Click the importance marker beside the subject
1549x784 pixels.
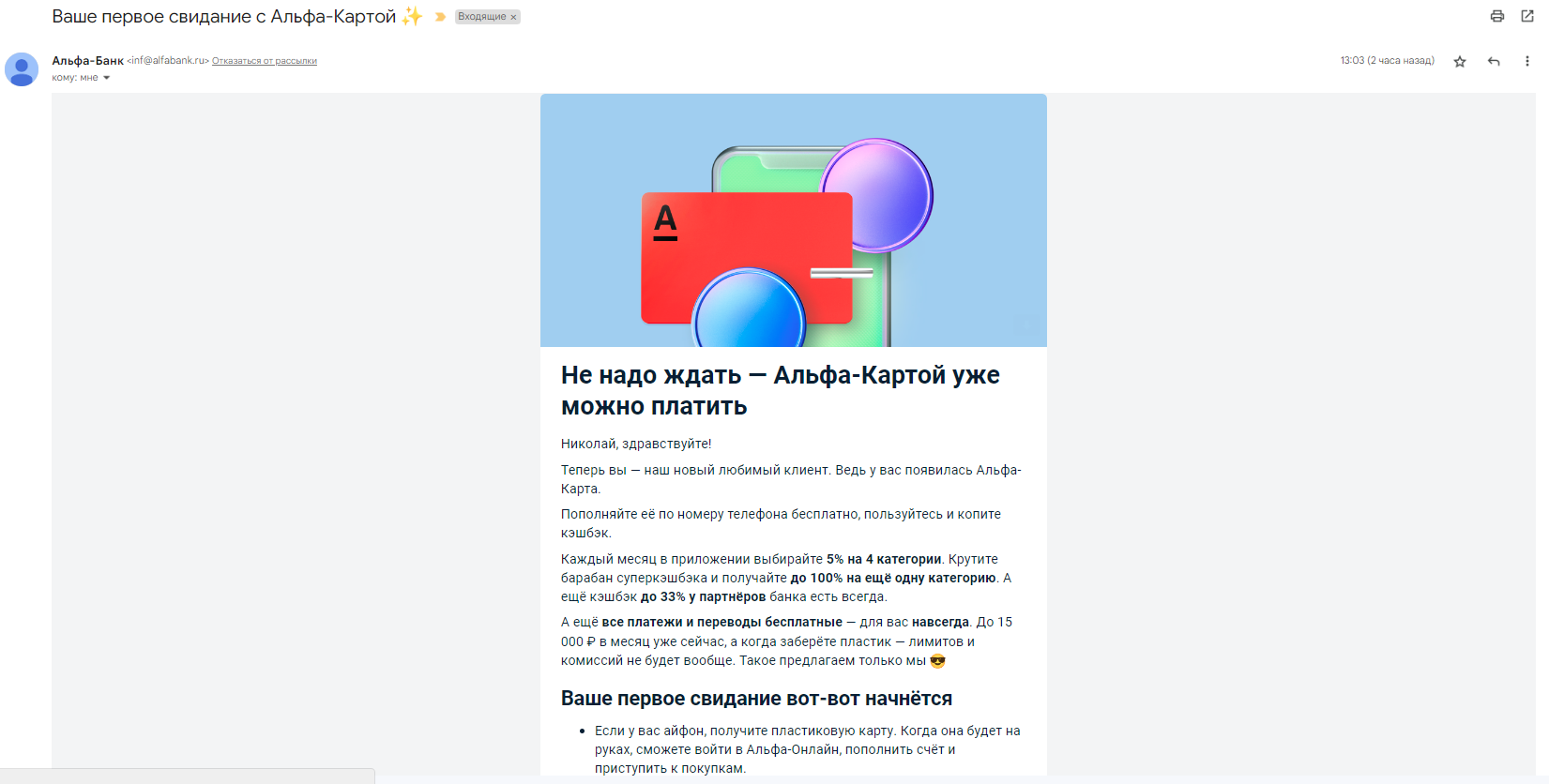tap(440, 17)
